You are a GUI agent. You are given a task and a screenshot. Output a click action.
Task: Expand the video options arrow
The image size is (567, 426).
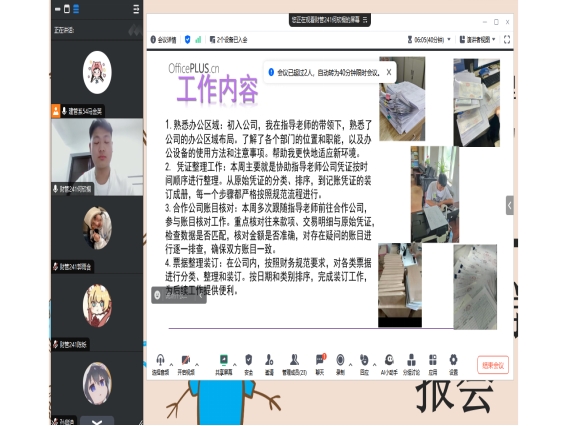coord(197,364)
